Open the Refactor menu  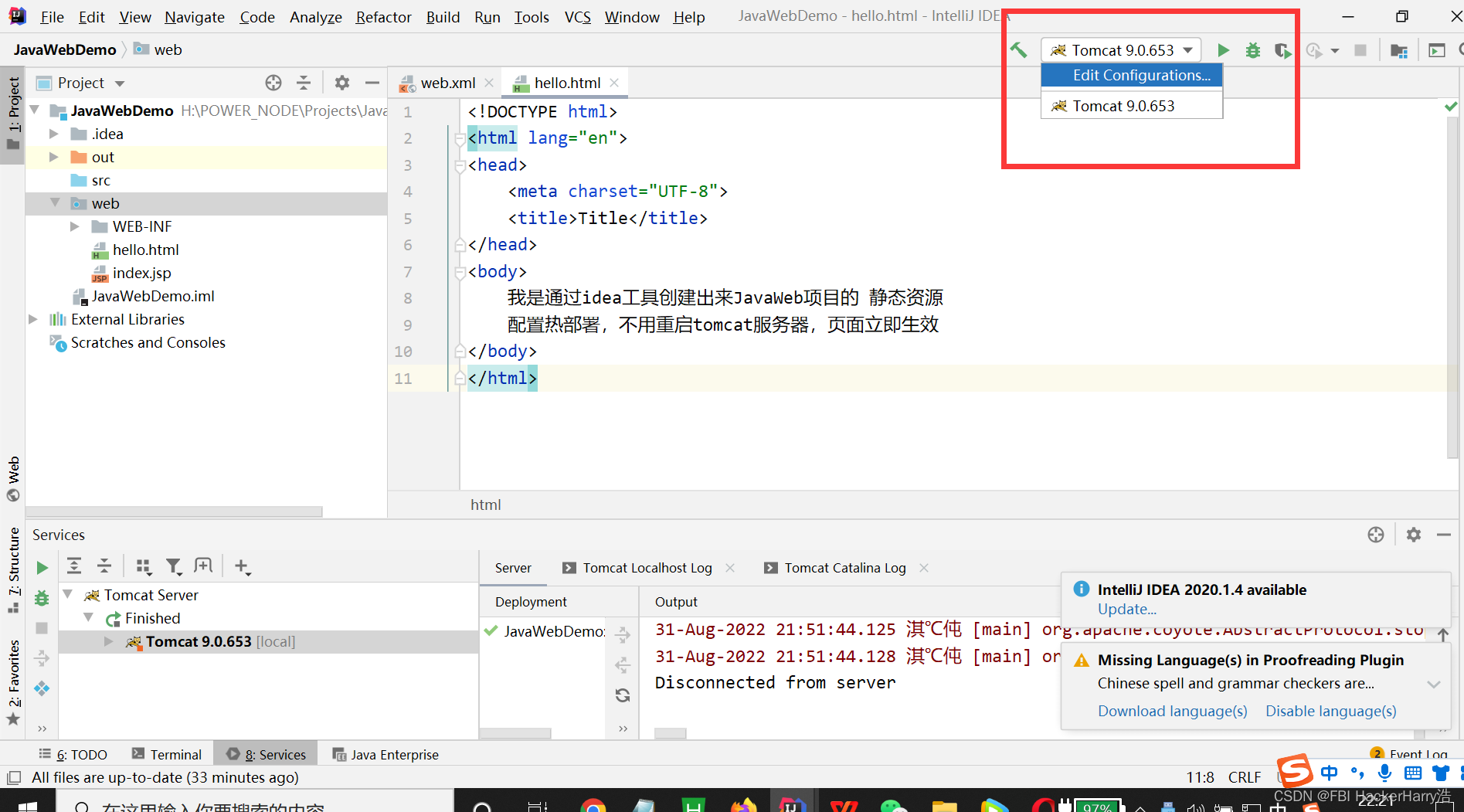coord(383,17)
